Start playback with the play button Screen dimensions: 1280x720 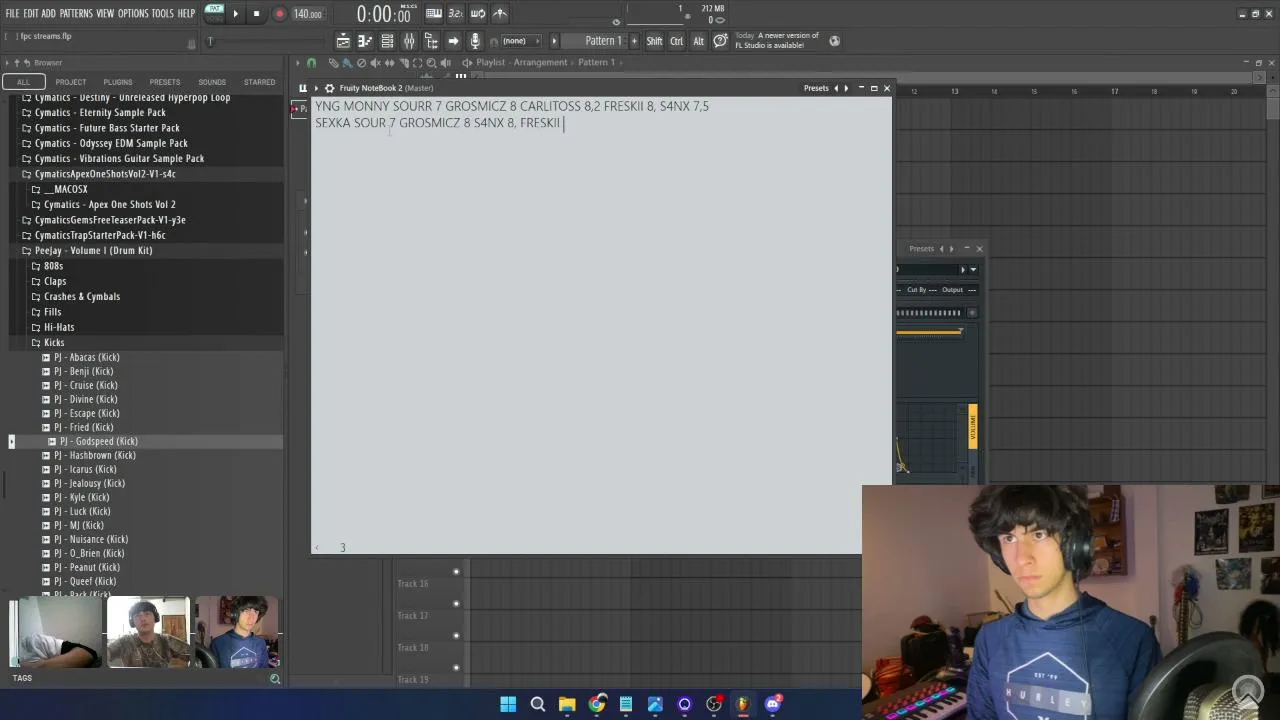[x=236, y=14]
